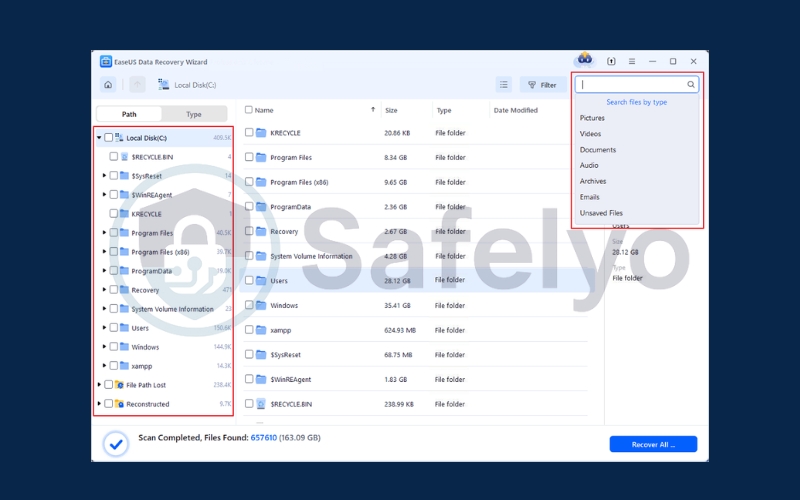800x500 pixels.
Task: Click the up-arrow navigation icon
Action: click(x=137, y=85)
